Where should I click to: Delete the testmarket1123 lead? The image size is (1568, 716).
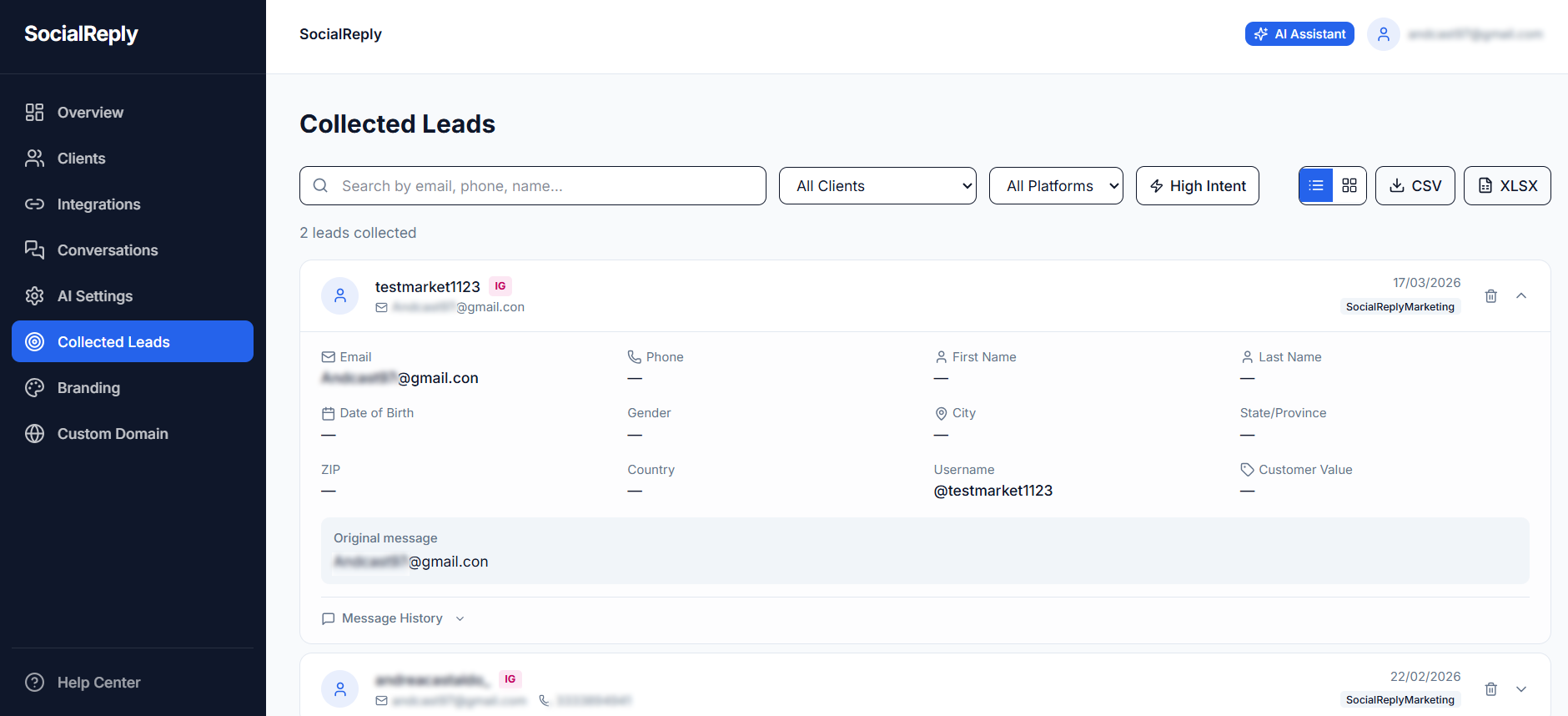tap(1491, 296)
